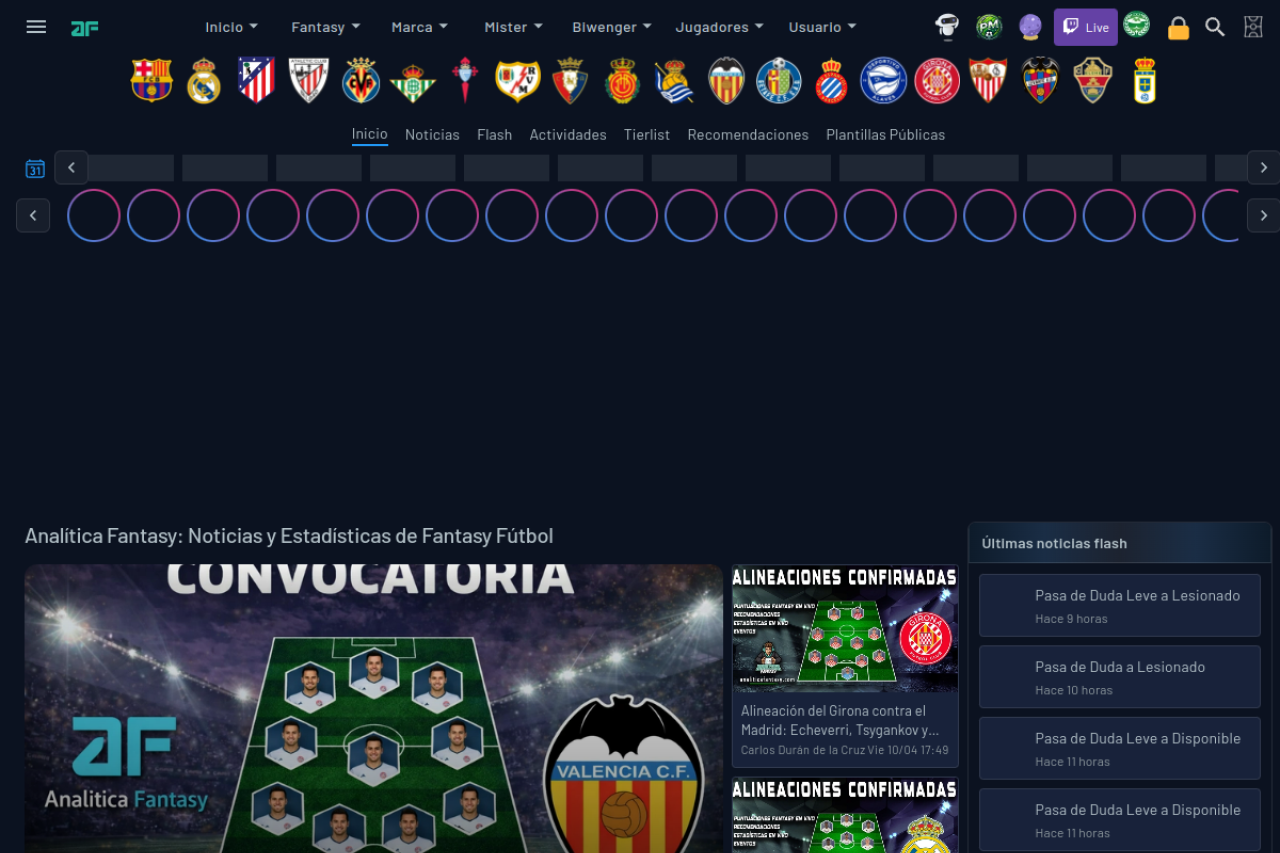Open the calendar date icon
1280x853 pixels.
(35, 168)
